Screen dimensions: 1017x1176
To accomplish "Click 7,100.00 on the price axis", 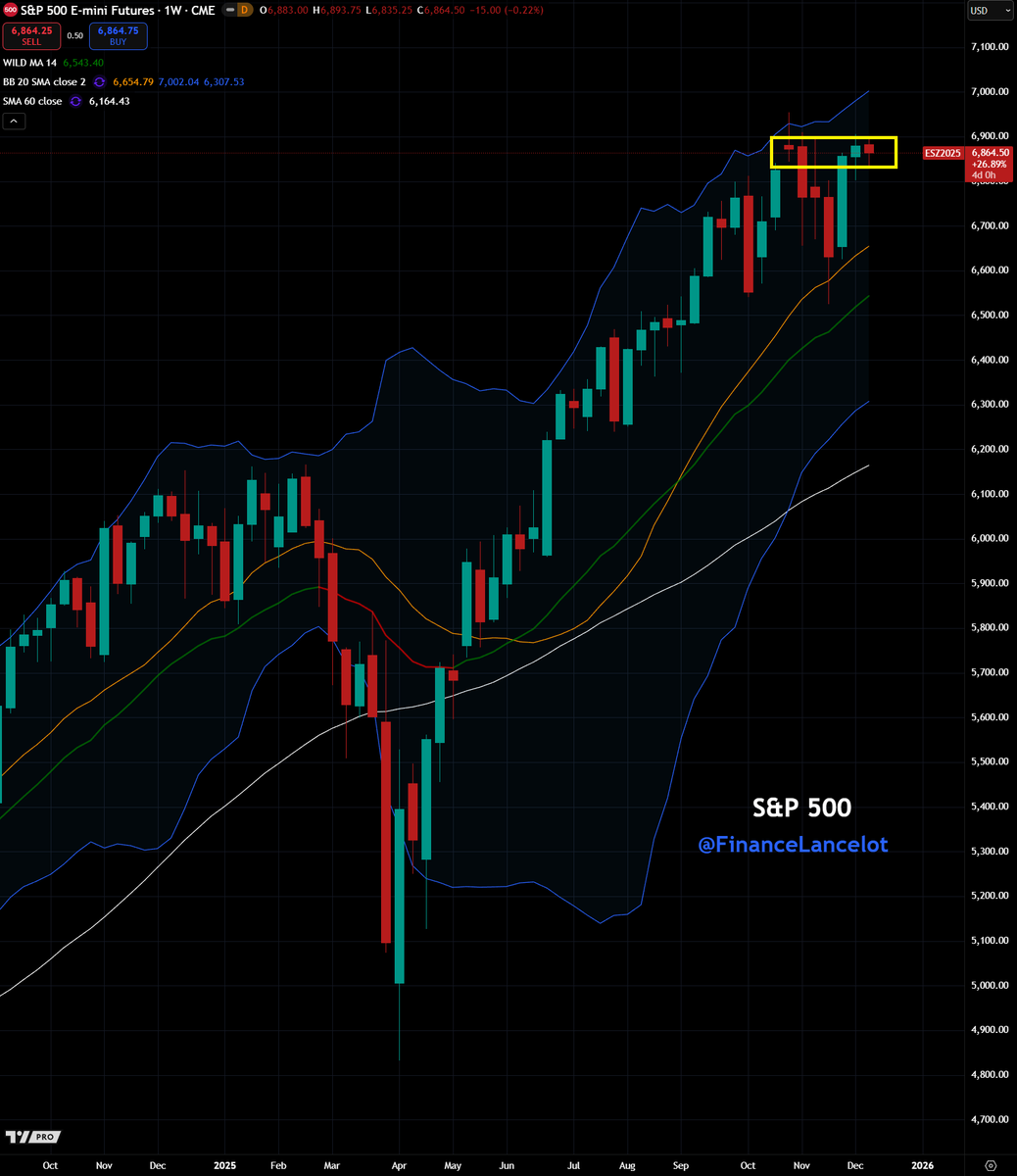I will pos(991,46).
